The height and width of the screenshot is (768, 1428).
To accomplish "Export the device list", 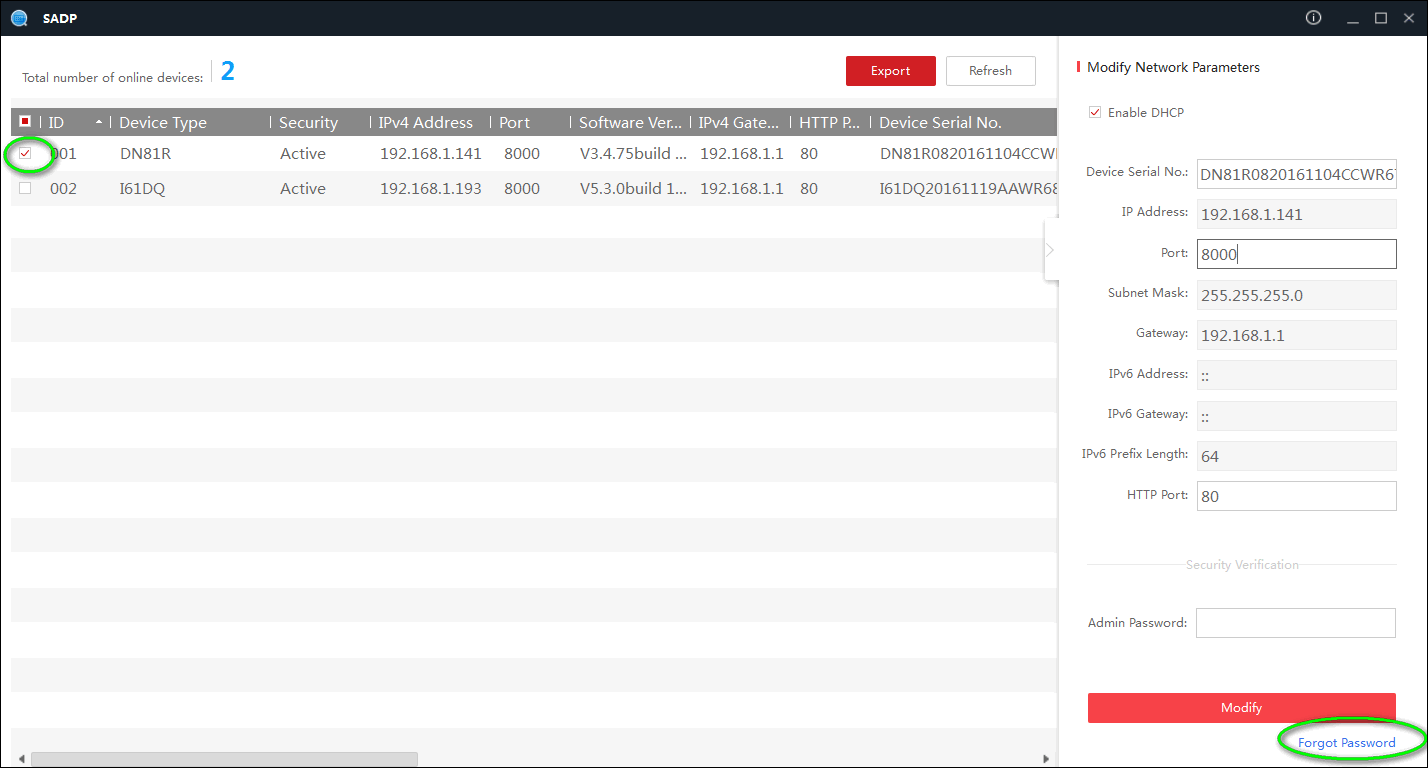I will 890,70.
